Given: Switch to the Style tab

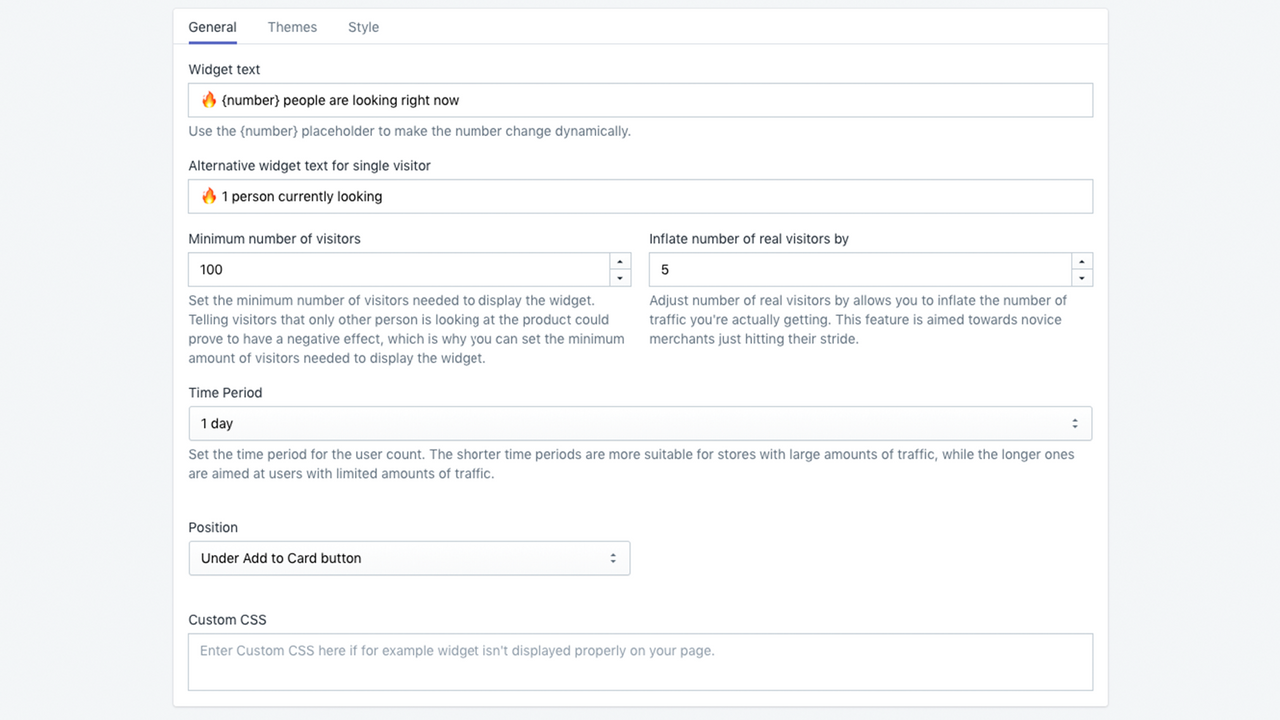Looking at the screenshot, I should point(363,27).
